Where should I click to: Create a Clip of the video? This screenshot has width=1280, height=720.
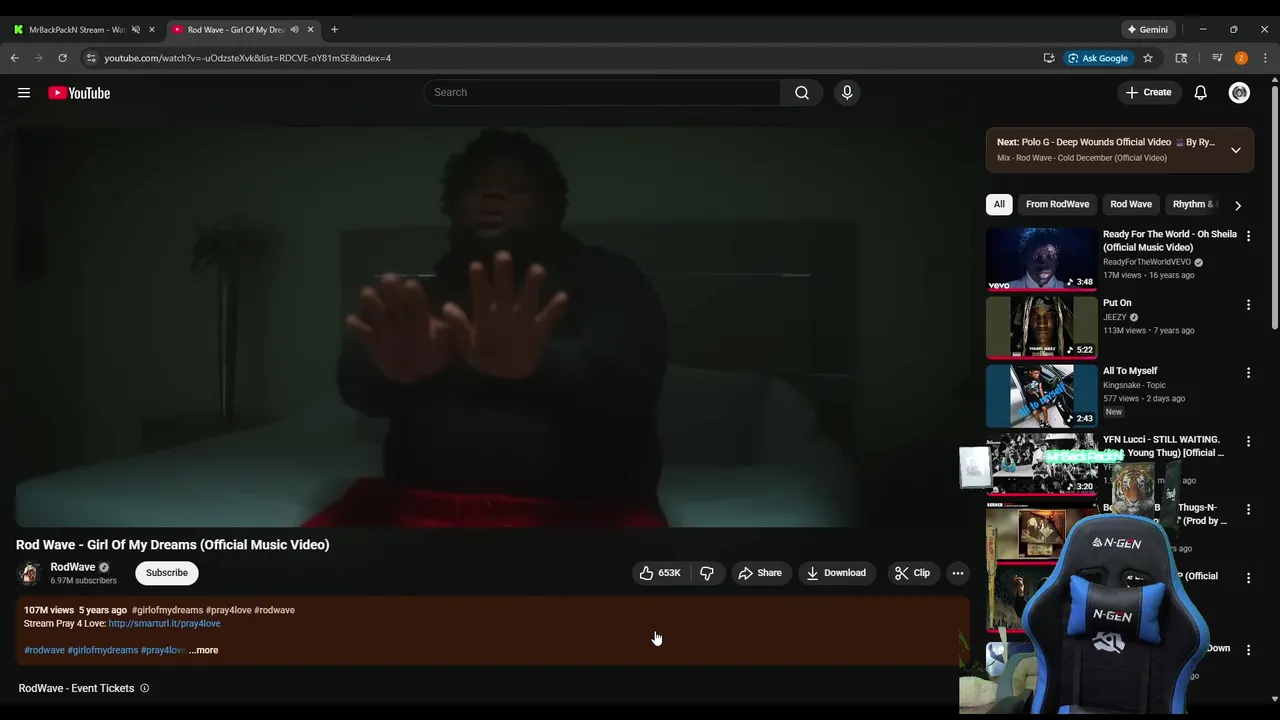(x=912, y=573)
